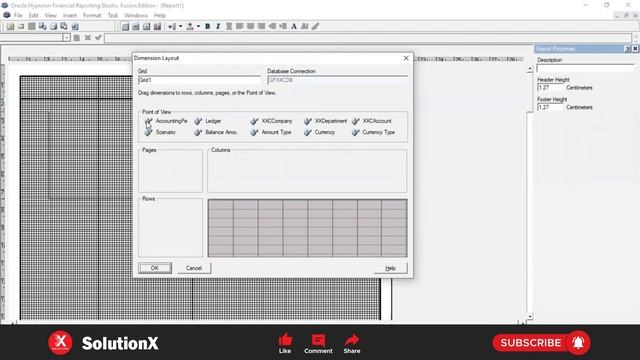Click the report canvas scroll down arrow
Viewport: 640px width, 360px height.
point(530,316)
